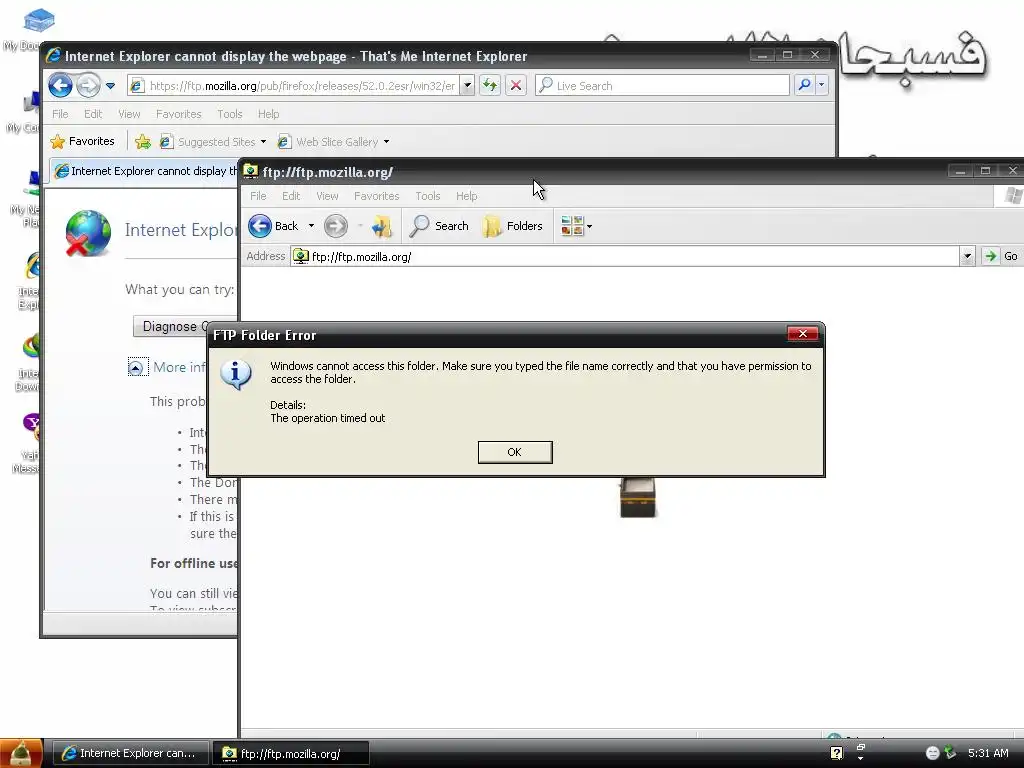The width and height of the screenshot is (1024, 768).
Task: Toggle Folders pane in FTP window
Action: 513,226
